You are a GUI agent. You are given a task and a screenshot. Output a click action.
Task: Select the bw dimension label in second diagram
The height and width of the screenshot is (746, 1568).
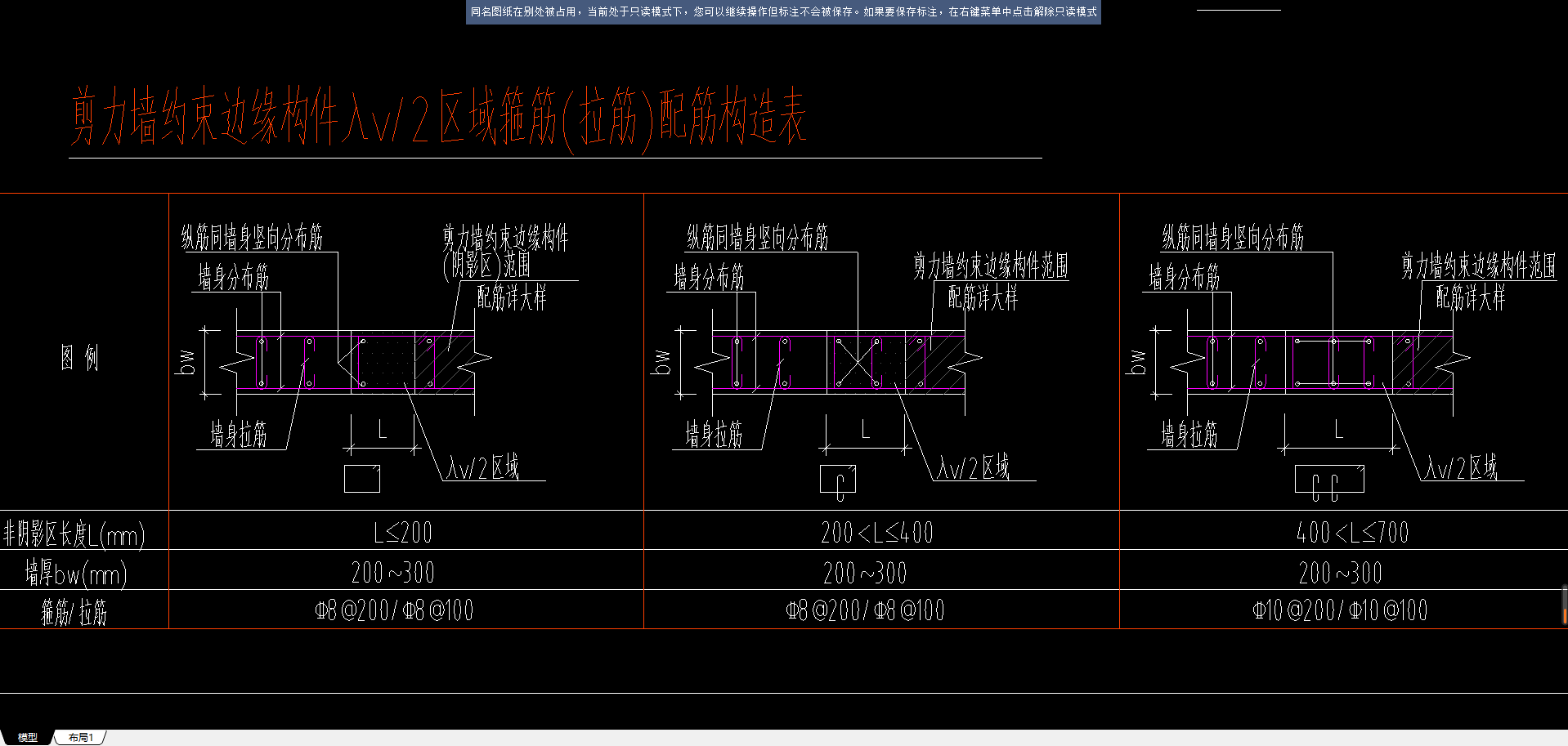pyautogui.click(x=662, y=362)
